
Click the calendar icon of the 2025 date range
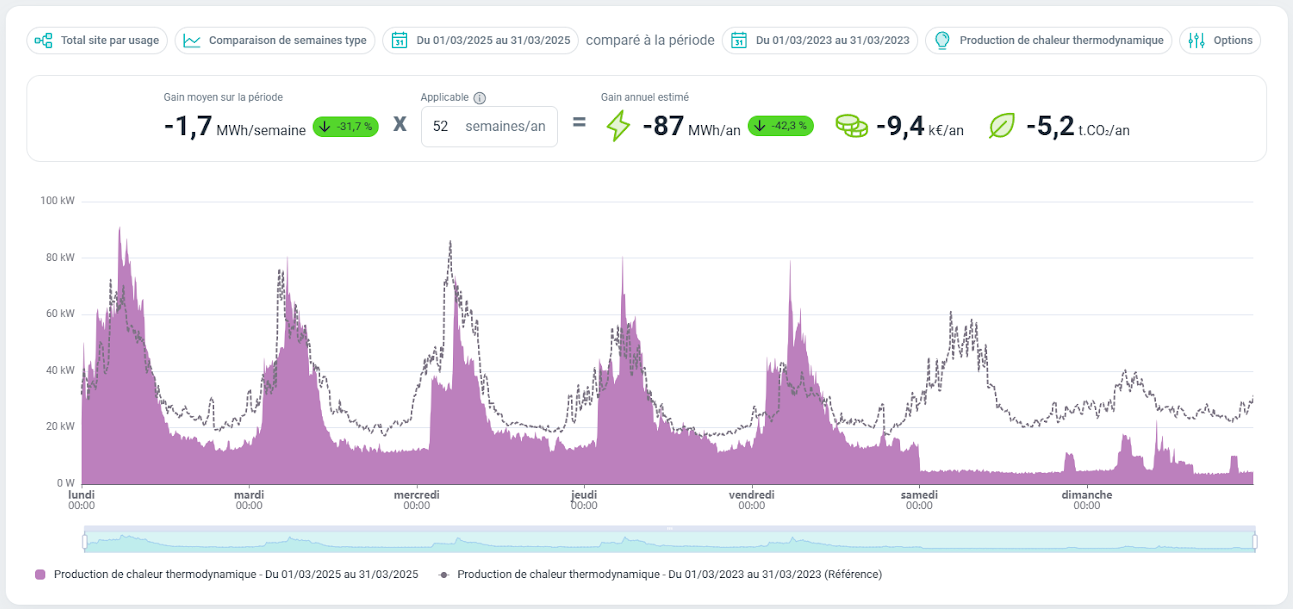click(399, 41)
